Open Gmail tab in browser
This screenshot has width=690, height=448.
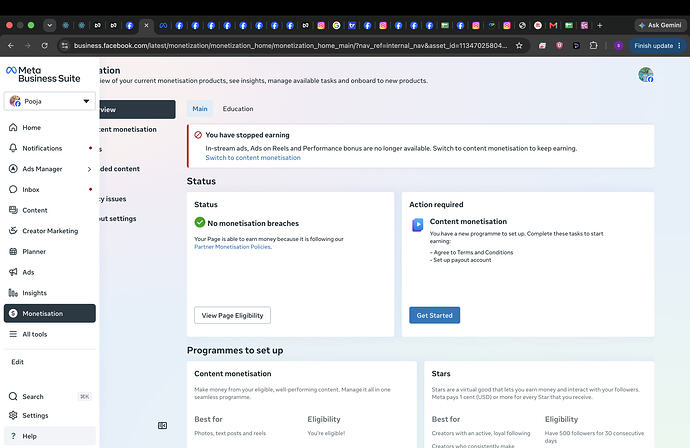coord(553,26)
